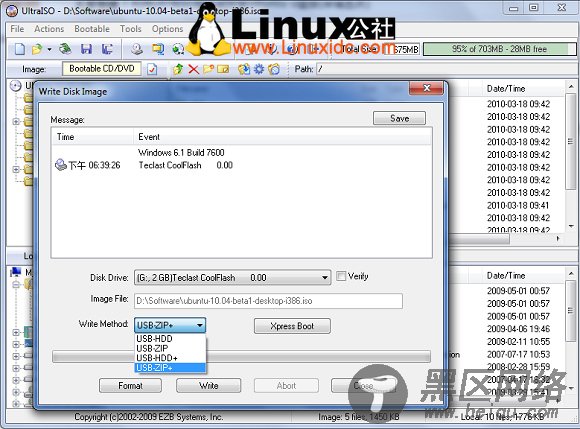Open the dropdown arrow next to Open icon

49,49
